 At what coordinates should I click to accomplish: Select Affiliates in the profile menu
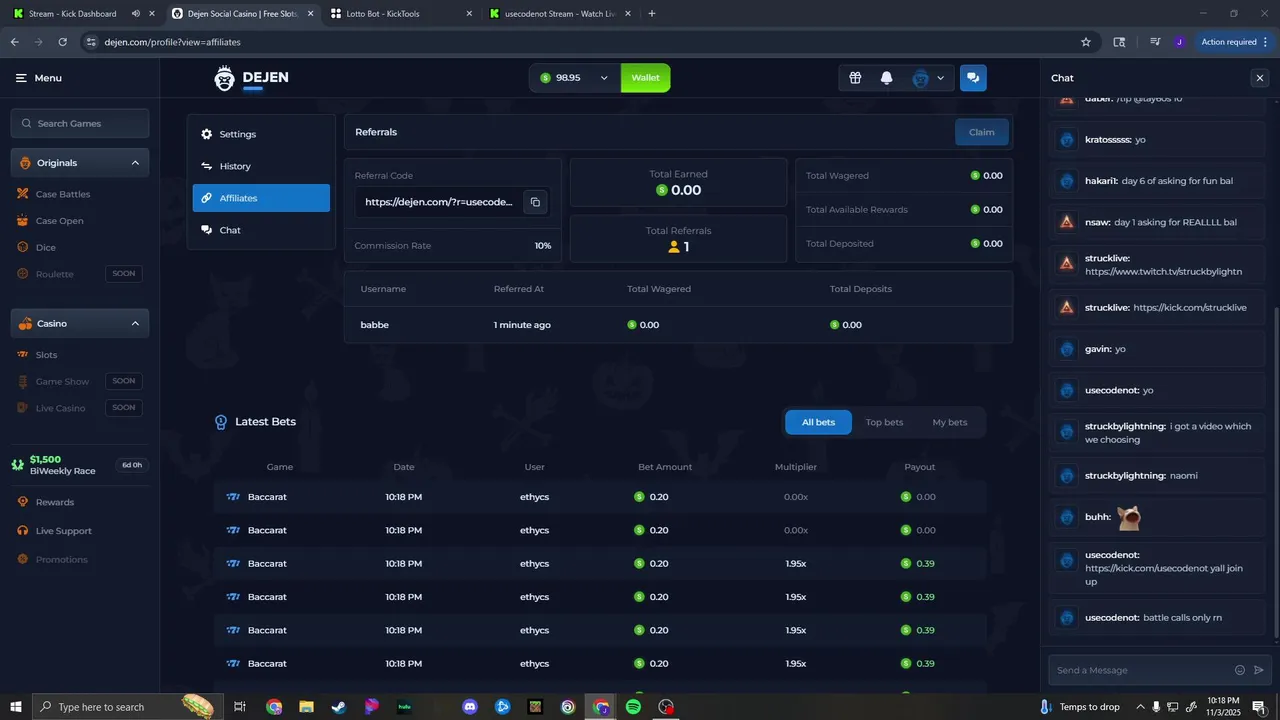pos(261,198)
